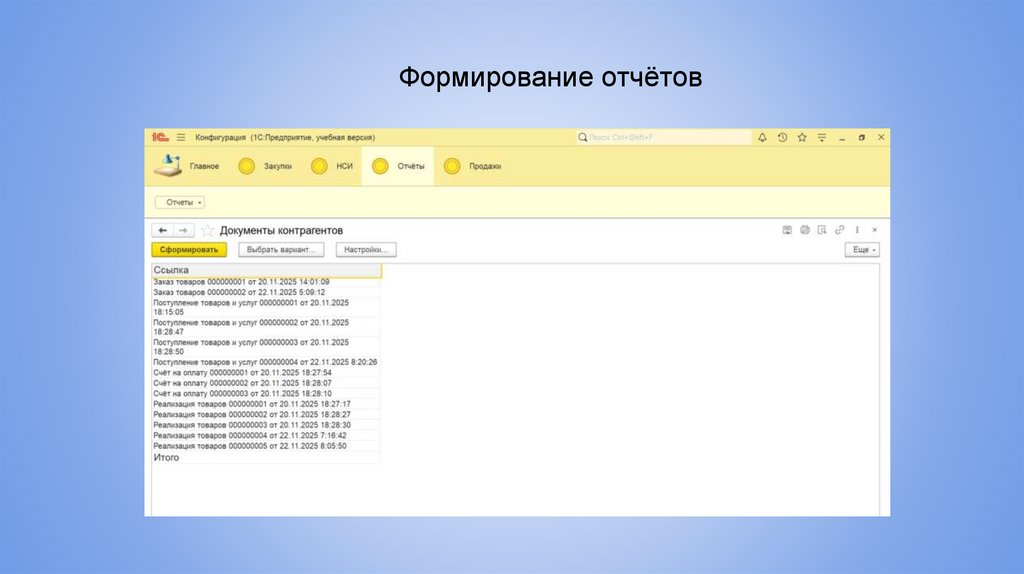Open favorites star in title bar
Screen dimensions: 1024x574
802,137
